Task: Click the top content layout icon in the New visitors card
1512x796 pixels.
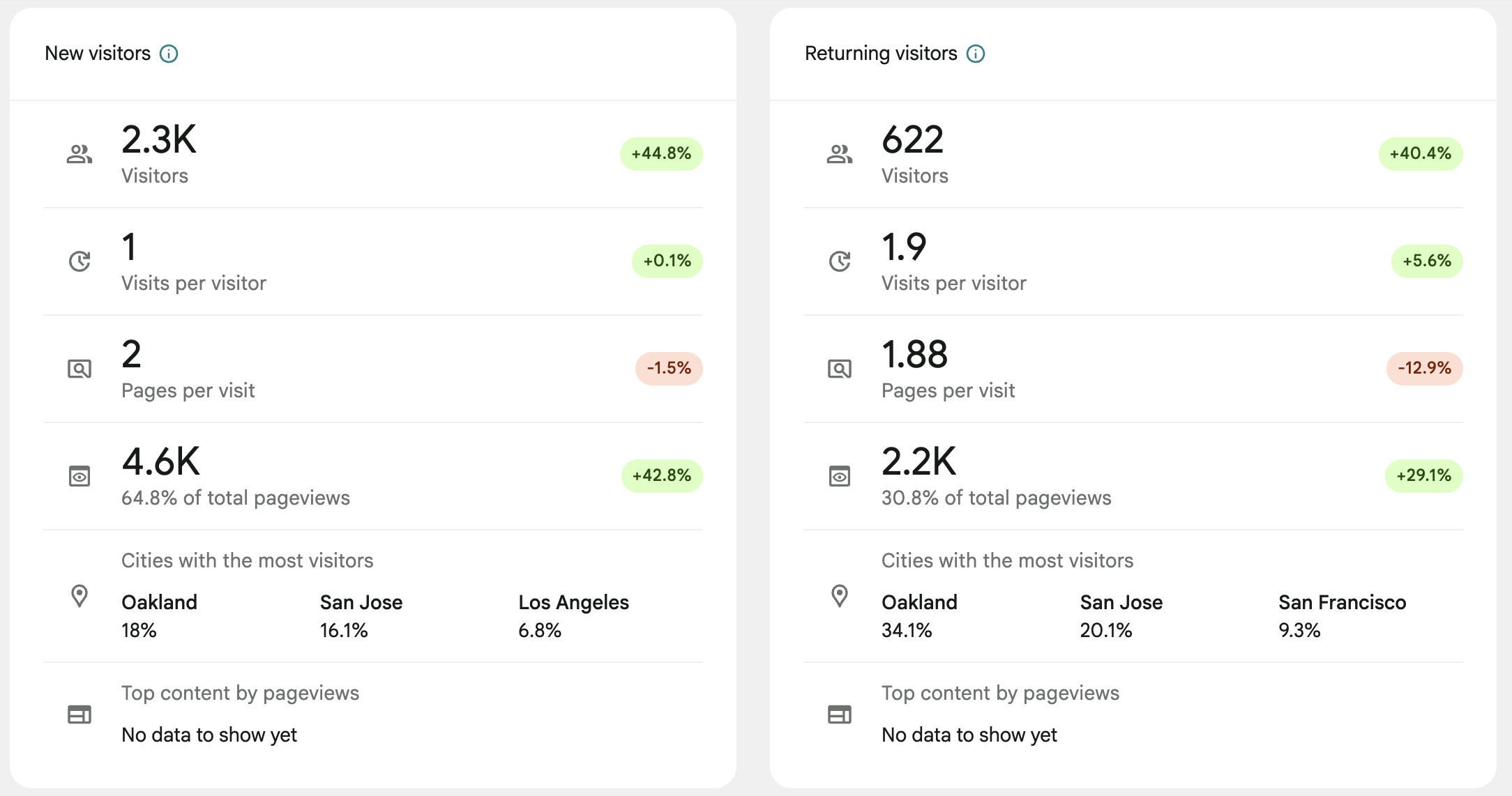Action: (80, 714)
